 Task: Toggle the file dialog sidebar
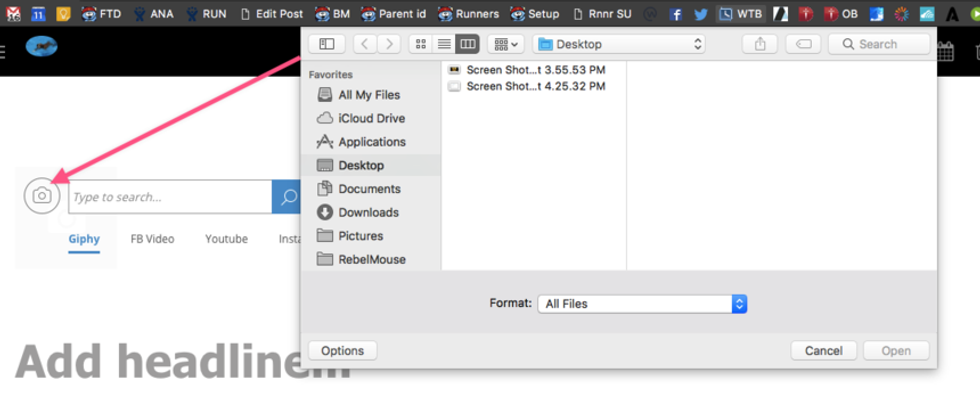coord(326,44)
